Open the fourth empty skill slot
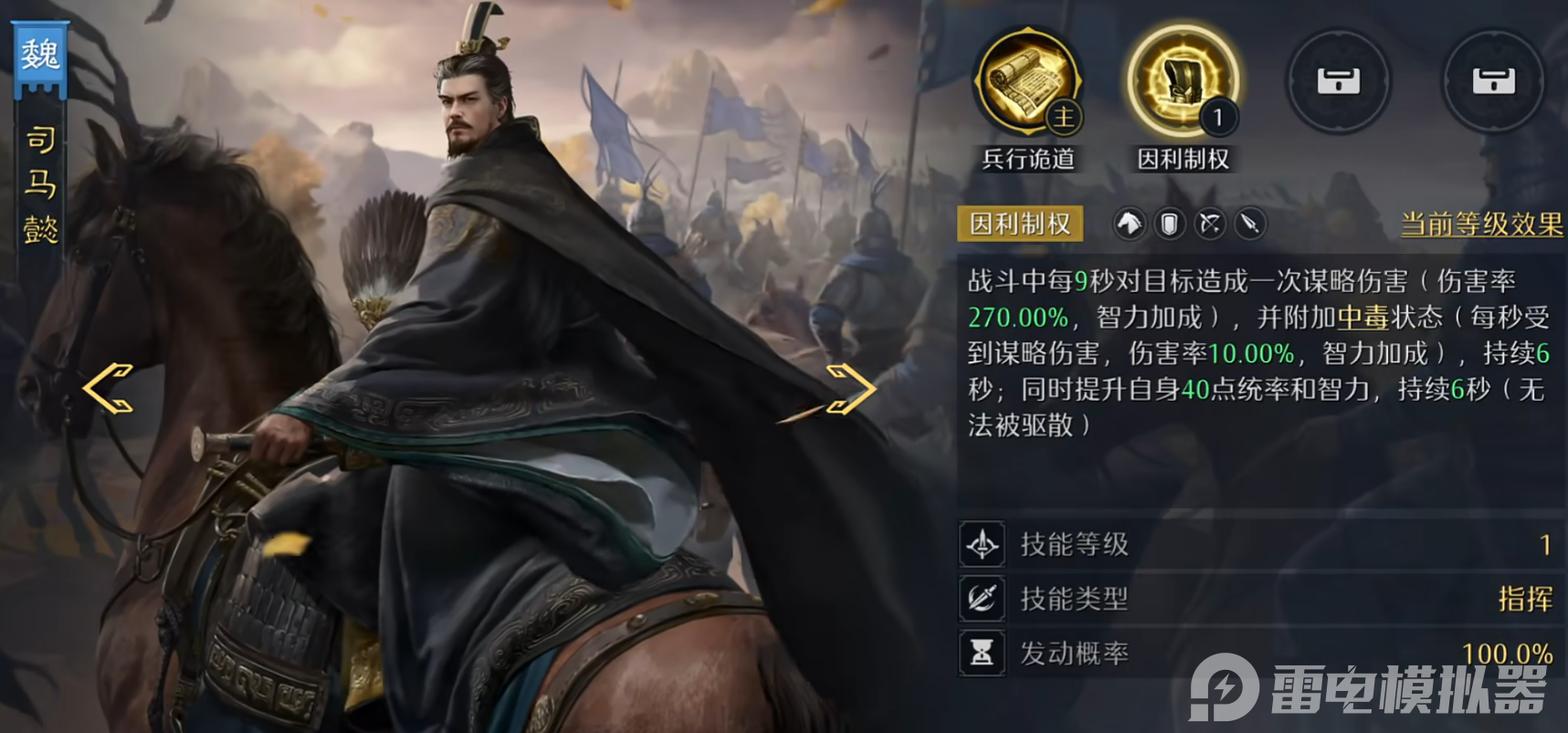Image resolution: width=1568 pixels, height=733 pixels. coord(1494,82)
